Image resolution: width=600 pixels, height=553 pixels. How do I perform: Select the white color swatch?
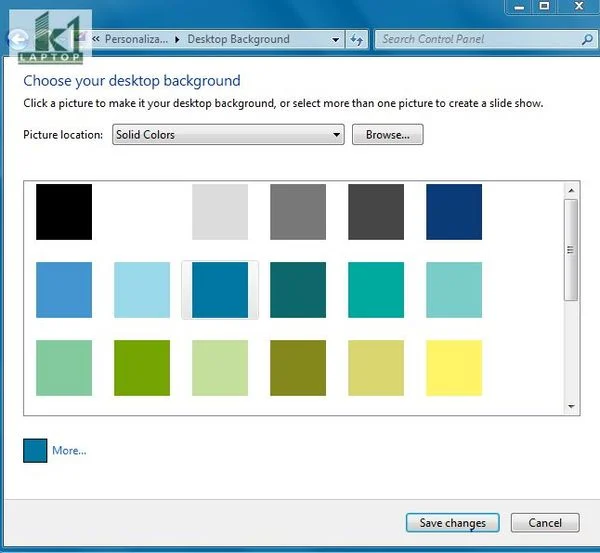pos(142,212)
